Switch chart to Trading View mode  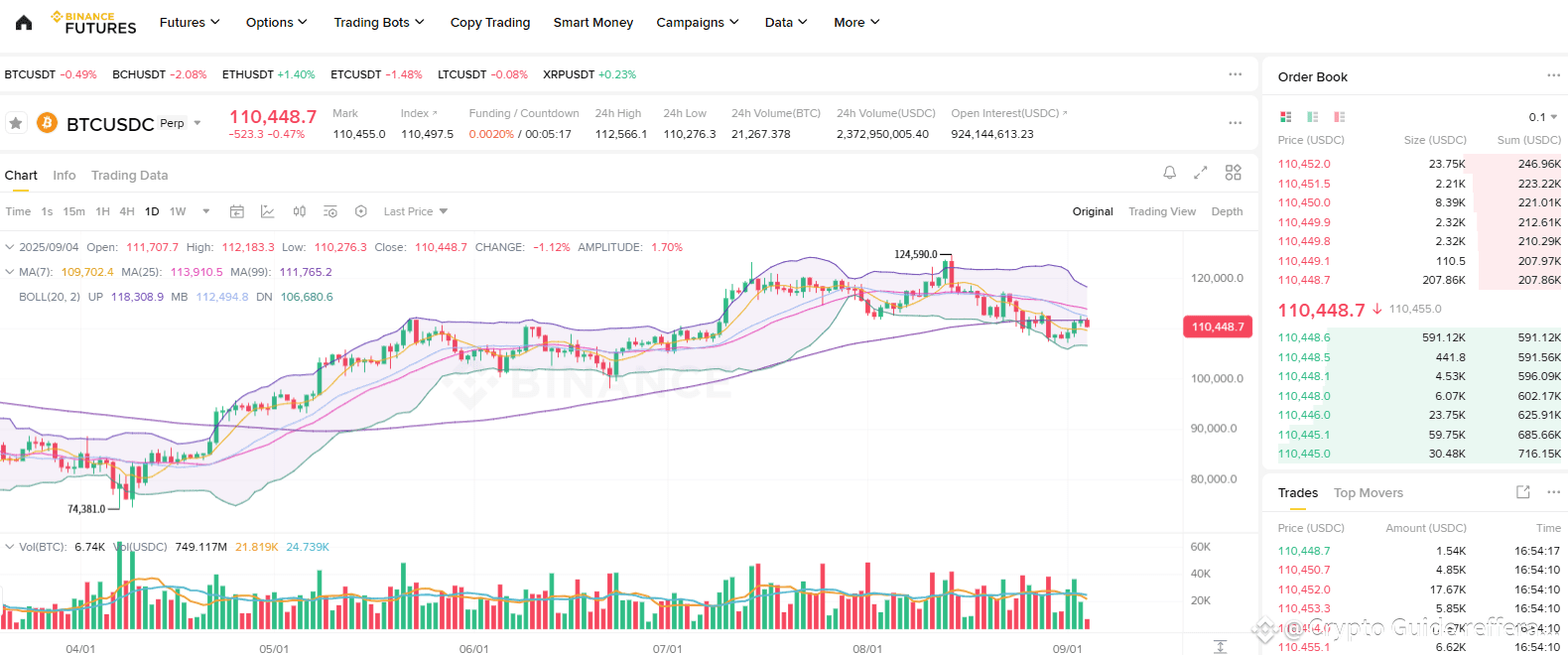click(x=1162, y=211)
